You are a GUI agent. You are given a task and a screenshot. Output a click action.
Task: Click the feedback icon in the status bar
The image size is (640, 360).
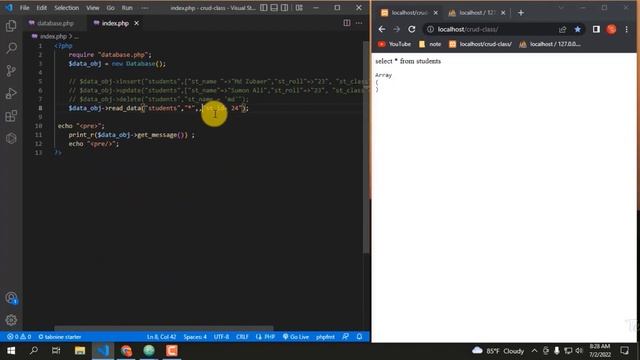(346, 337)
